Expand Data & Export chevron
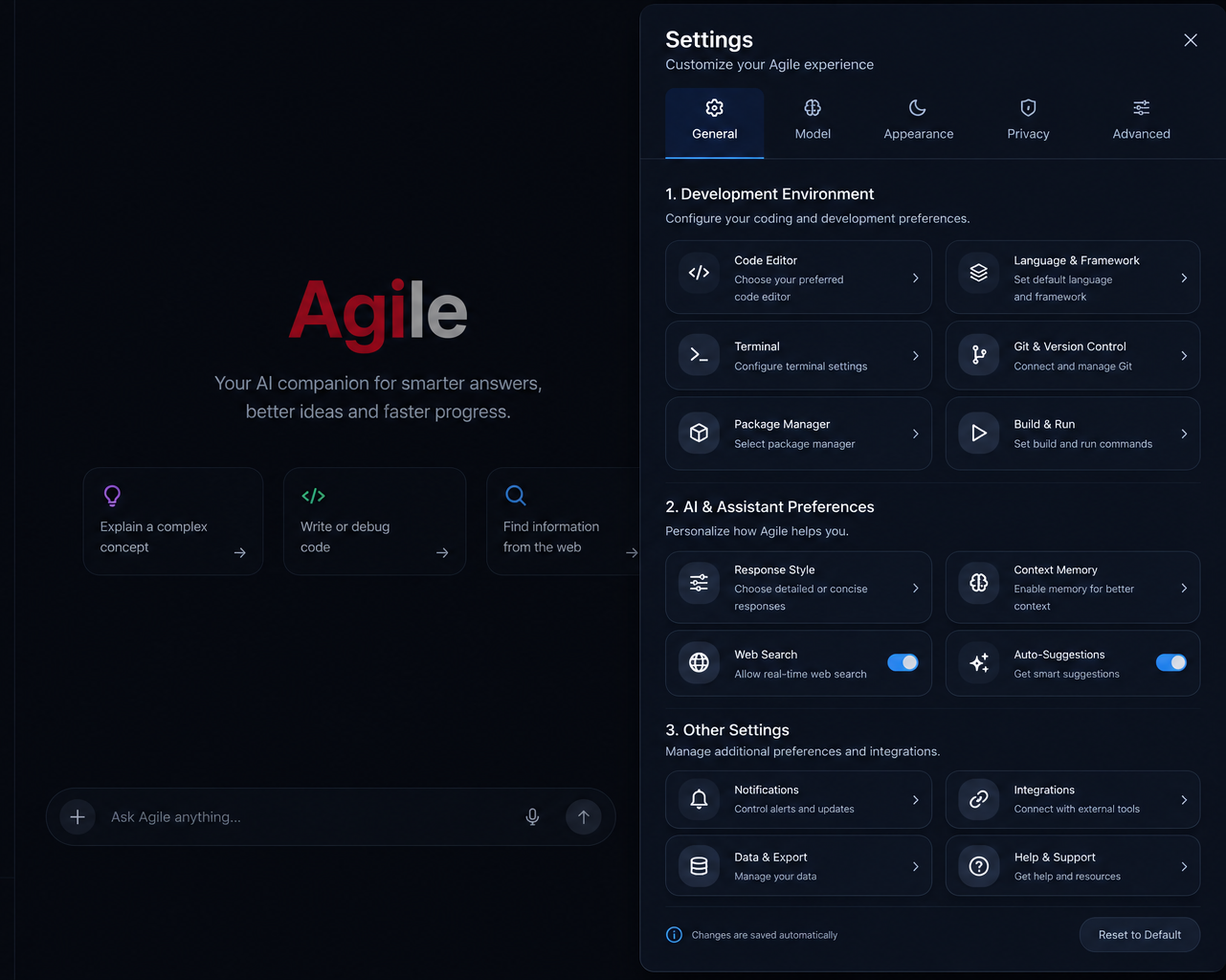This screenshot has width=1226, height=980. pos(916,866)
